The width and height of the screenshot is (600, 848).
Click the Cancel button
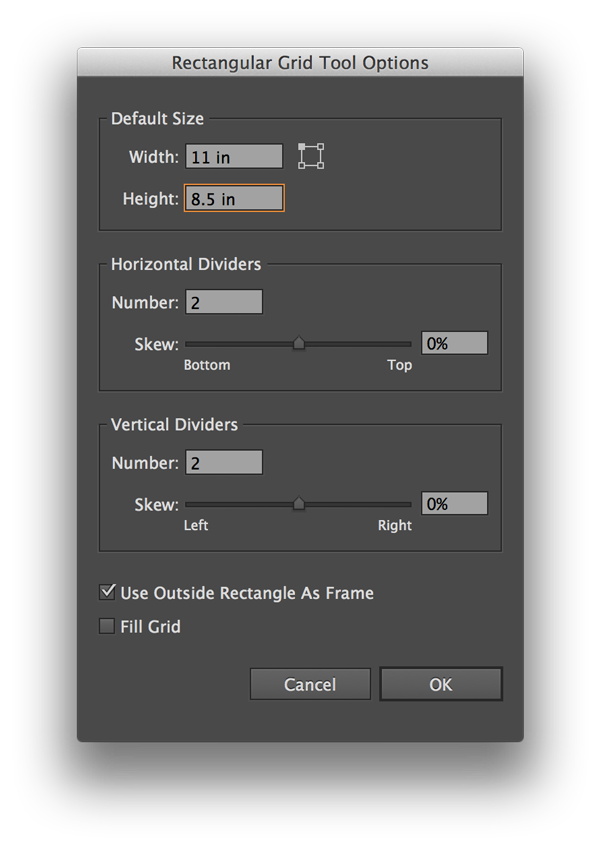pos(310,684)
